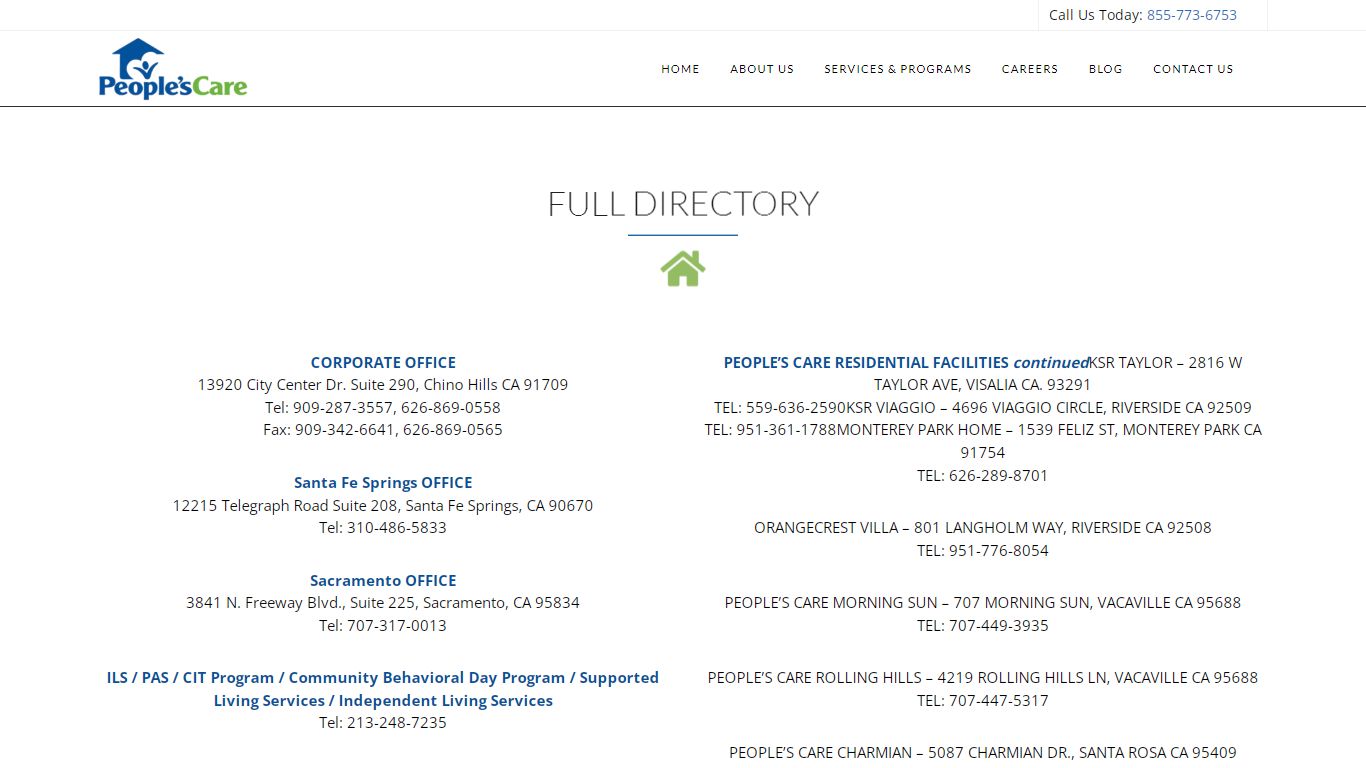This screenshot has height=768, width=1366.
Task: Click the People's Care logo
Action: (x=173, y=69)
